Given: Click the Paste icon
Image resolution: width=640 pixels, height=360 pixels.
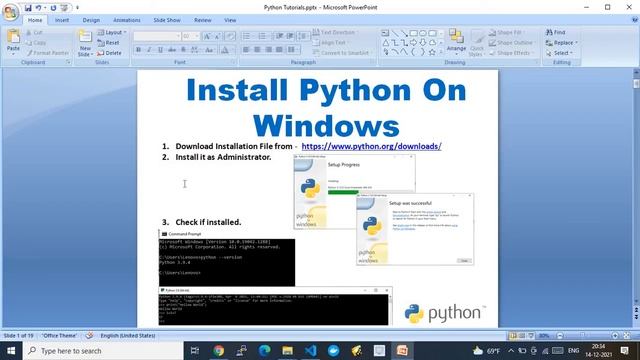Looking at the screenshot, I should (x=13, y=37).
